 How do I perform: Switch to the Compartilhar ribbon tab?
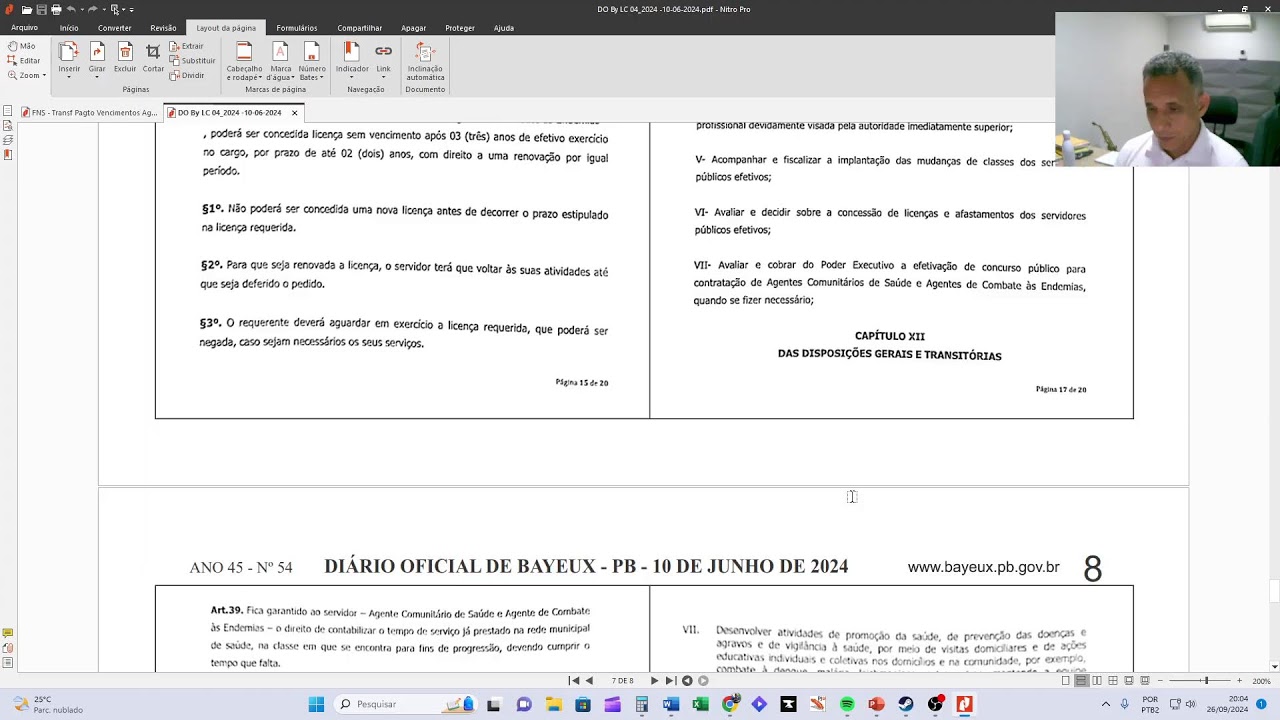click(360, 28)
